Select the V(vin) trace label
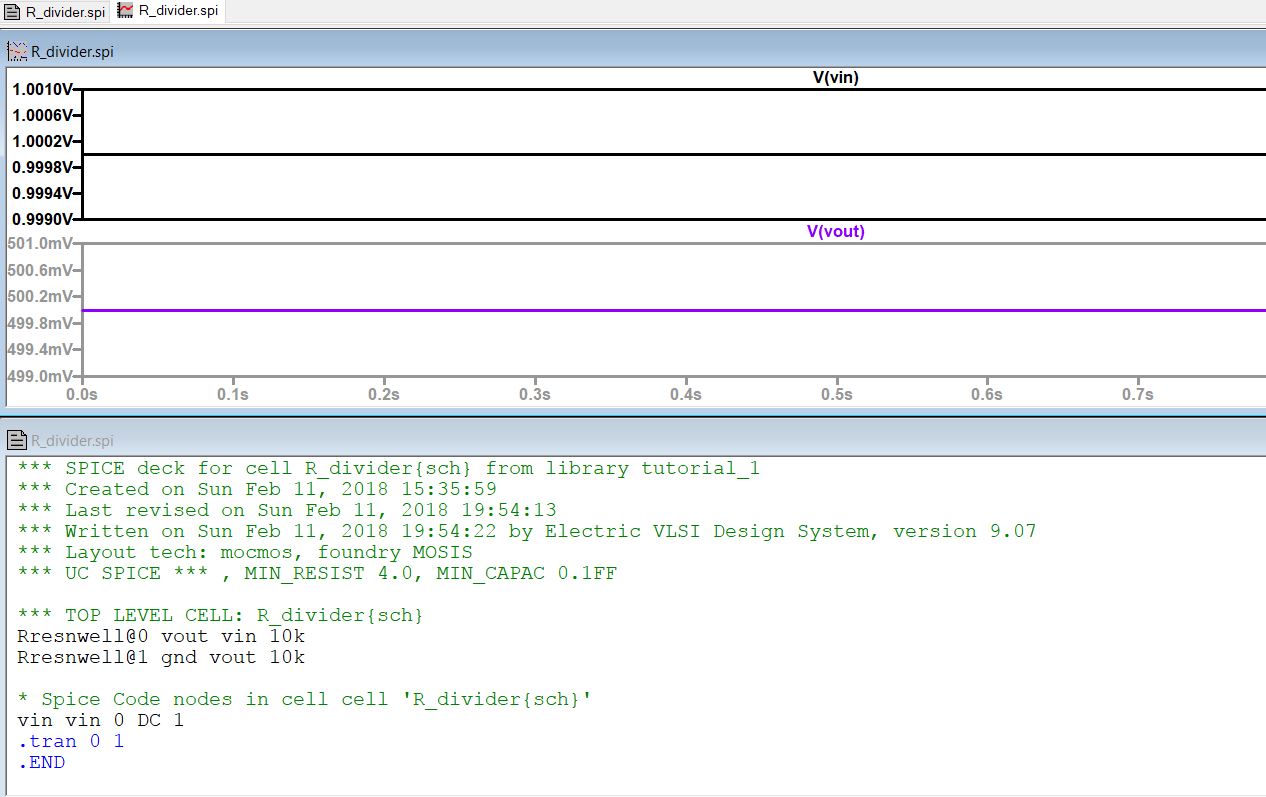The height and width of the screenshot is (797, 1266). point(835,78)
